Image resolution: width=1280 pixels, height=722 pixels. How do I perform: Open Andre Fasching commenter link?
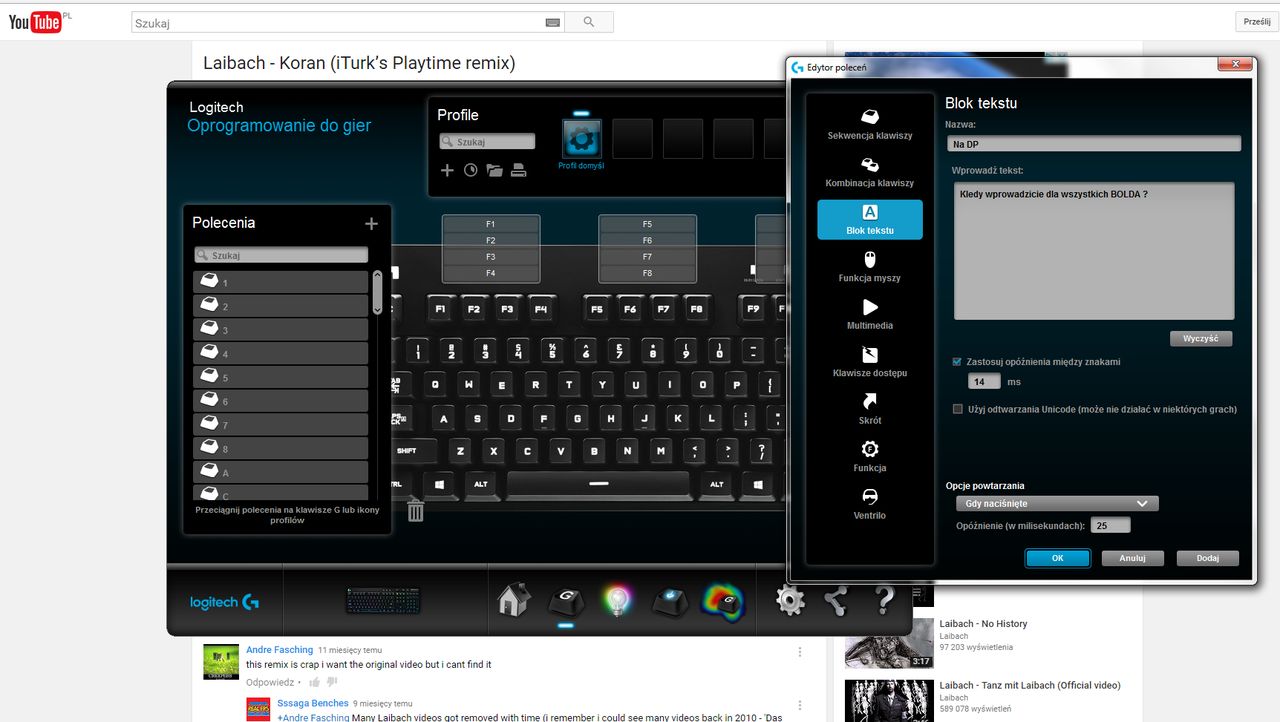coord(280,650)
